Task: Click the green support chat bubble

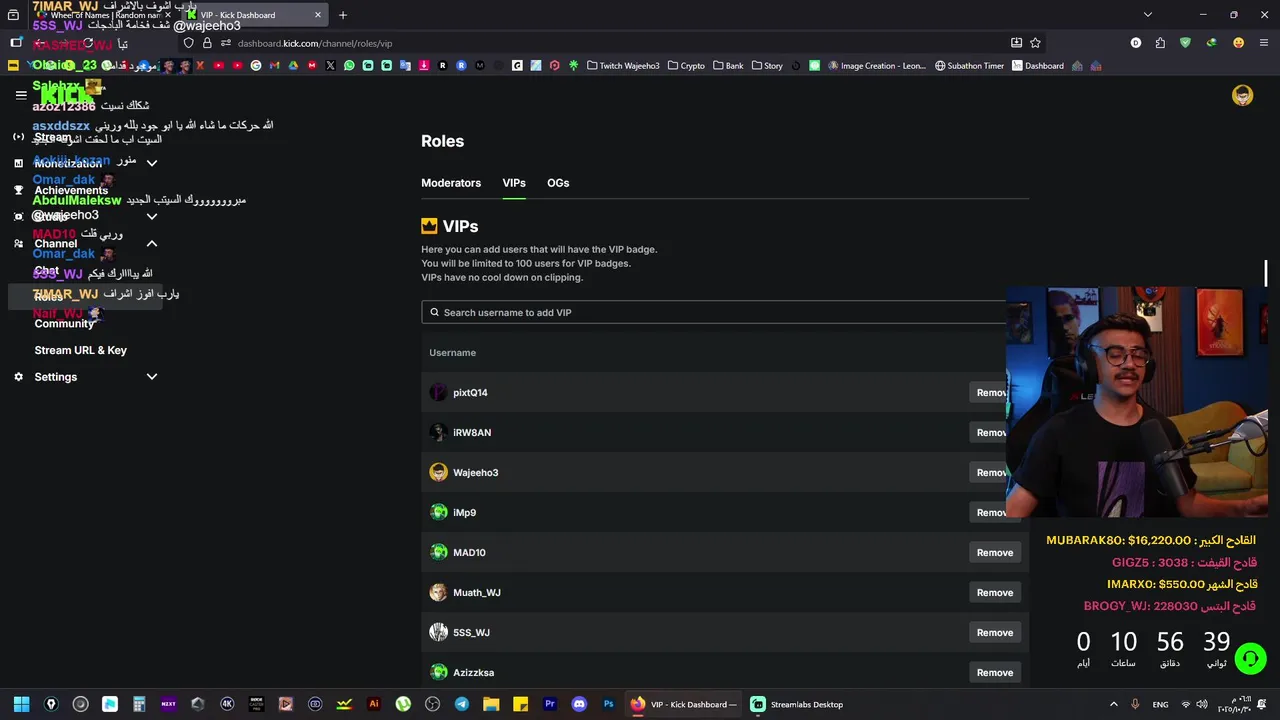Action: 1250,658
